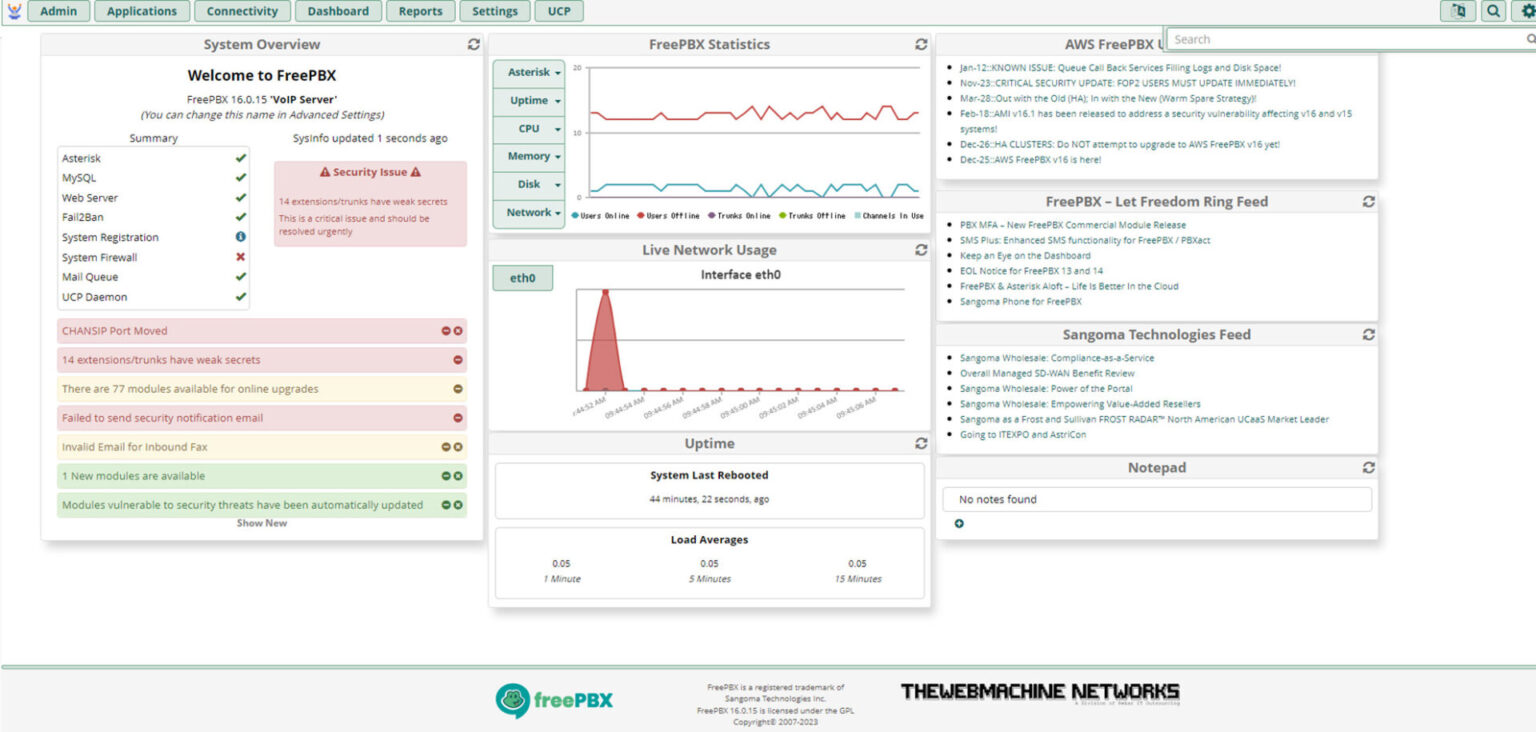The height and width of the screenshot is (732, 1536).
Task: Toggle Channels In Use legend entry
Action: (x=889, y=216)
